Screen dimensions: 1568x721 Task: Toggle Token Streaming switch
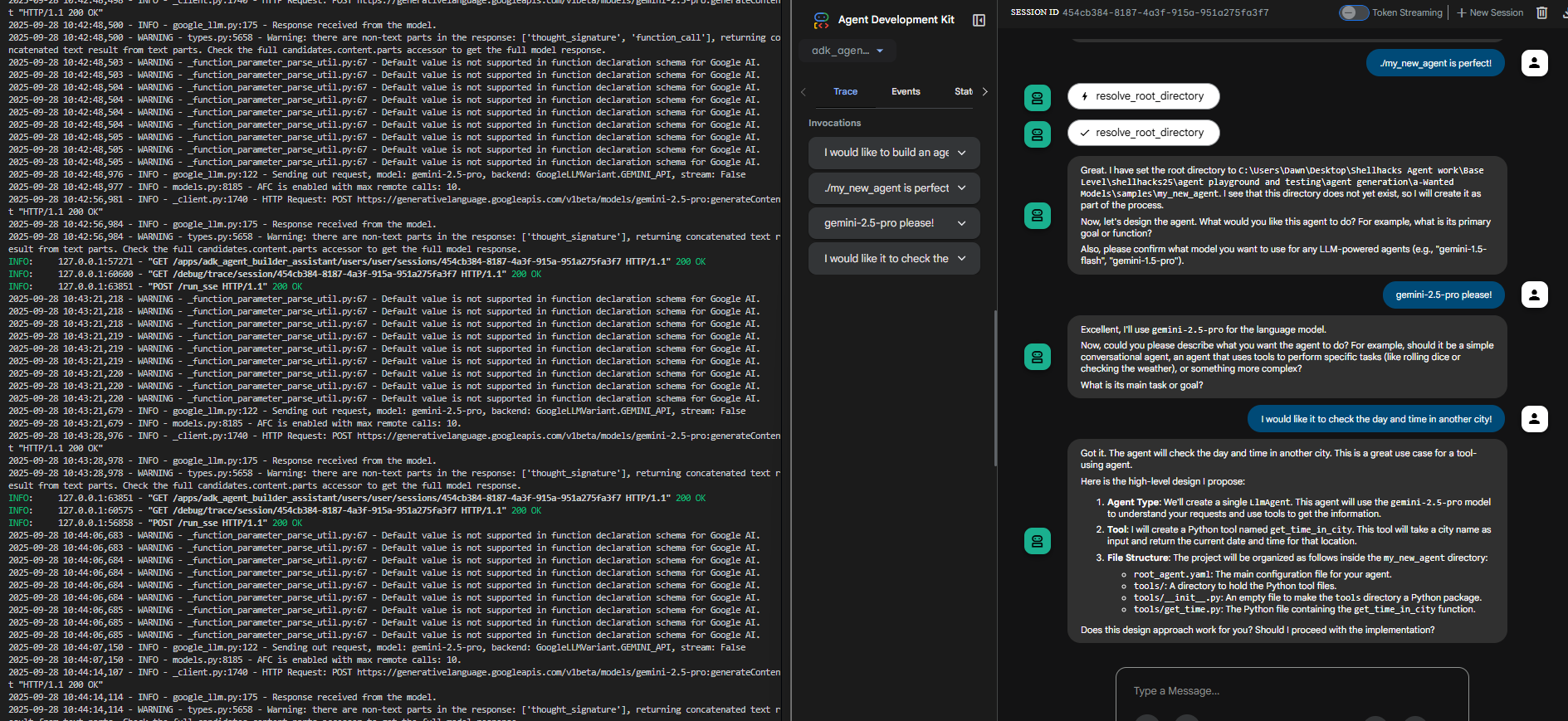(x=1354, y=12)
